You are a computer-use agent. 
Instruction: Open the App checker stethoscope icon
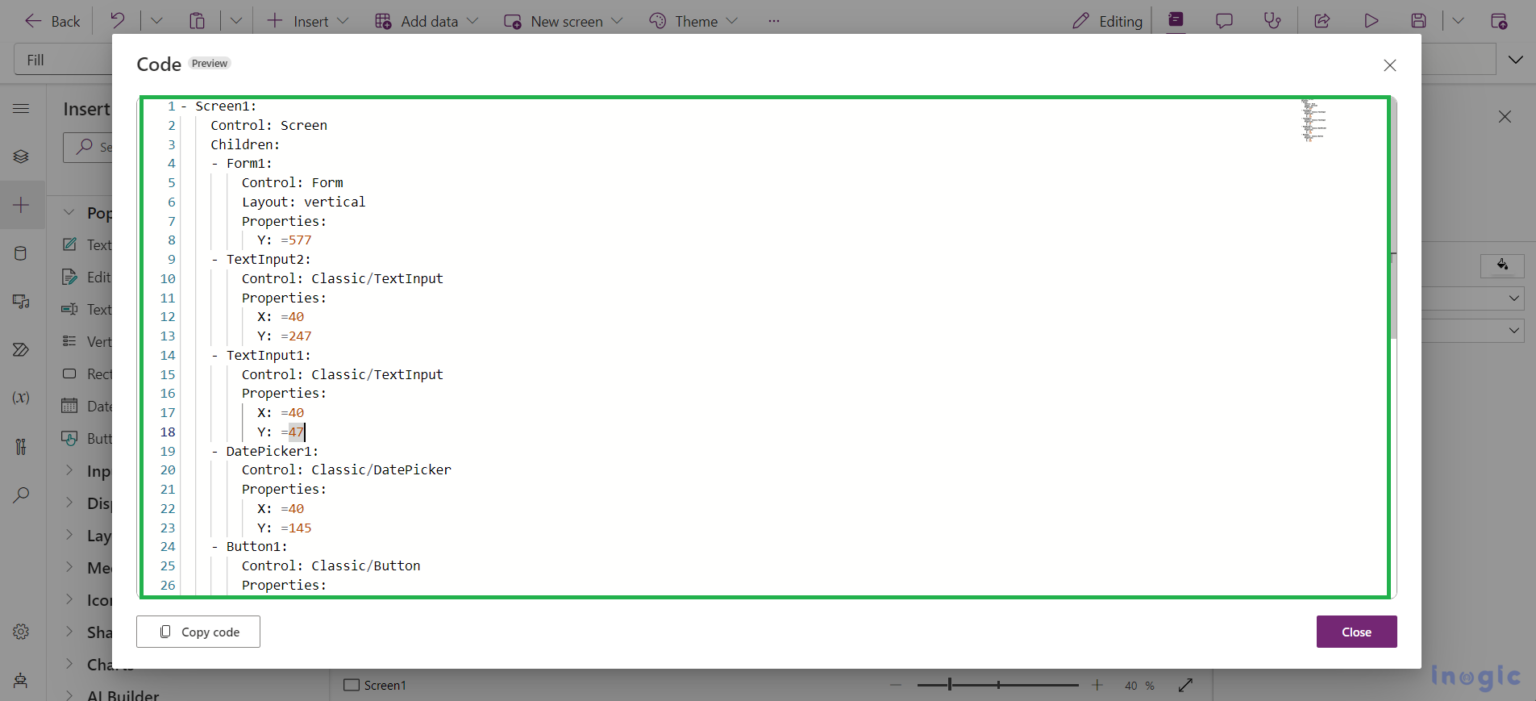click(1272, 21)
